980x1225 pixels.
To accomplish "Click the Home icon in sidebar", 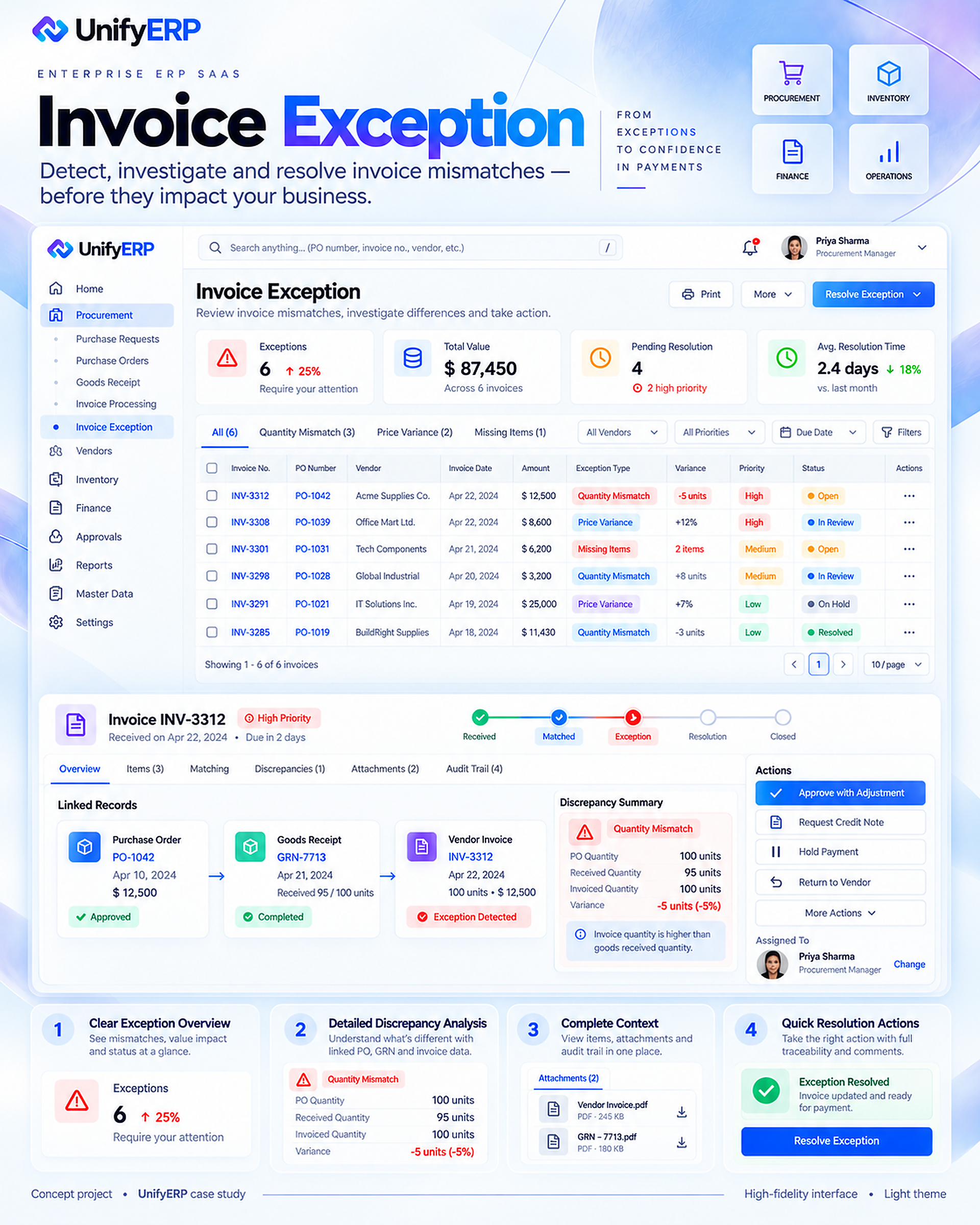I will [56, 289].
